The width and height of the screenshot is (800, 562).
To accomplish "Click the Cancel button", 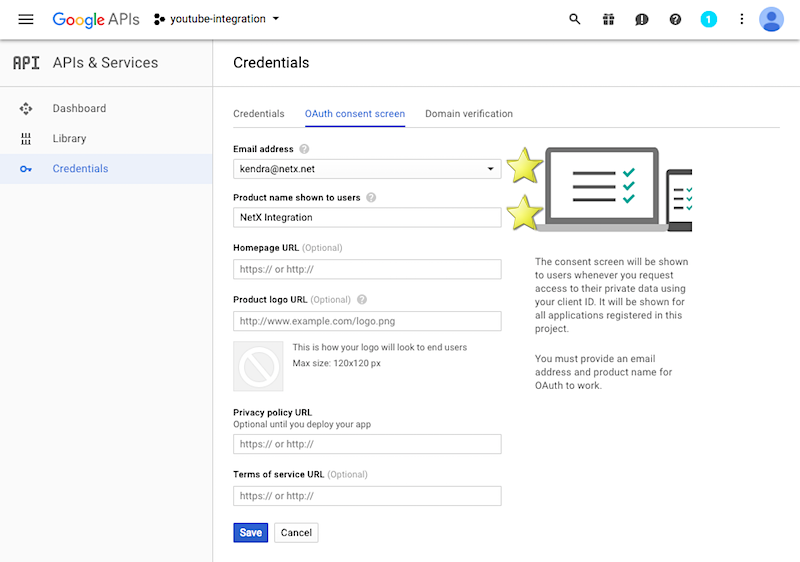I will click(296, 532).
